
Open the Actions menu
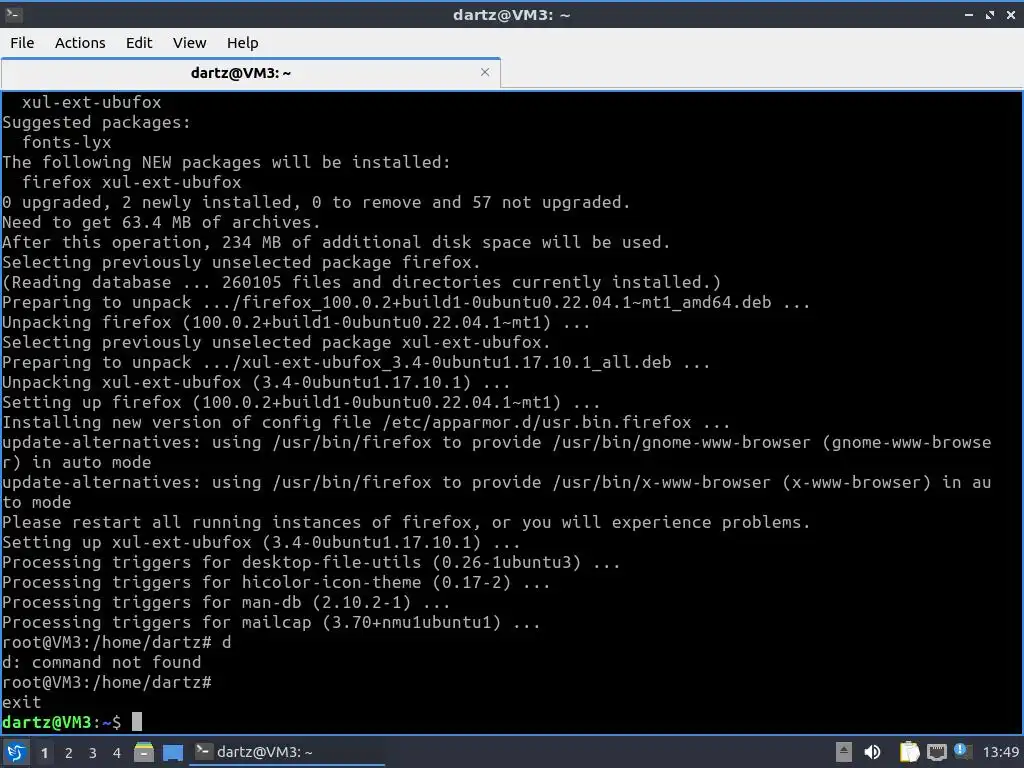click(x=80, y=43)
